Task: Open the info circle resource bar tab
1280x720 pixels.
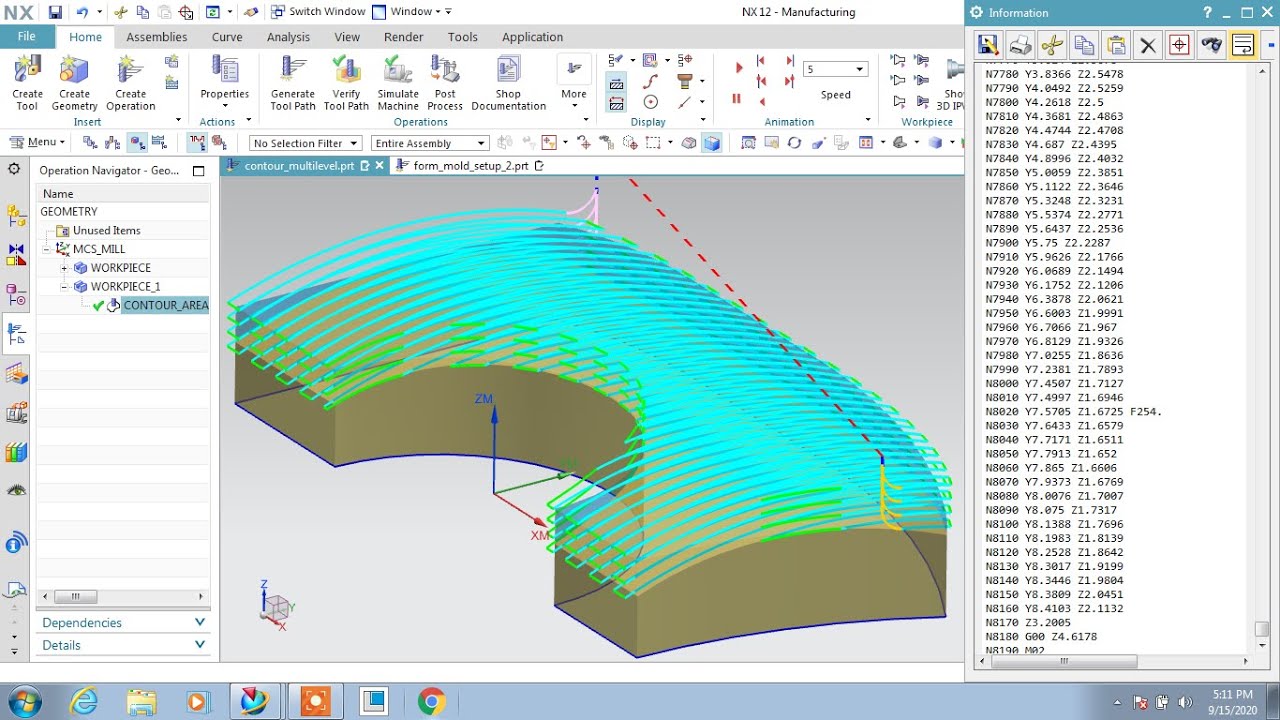Action: pos(16,544)
